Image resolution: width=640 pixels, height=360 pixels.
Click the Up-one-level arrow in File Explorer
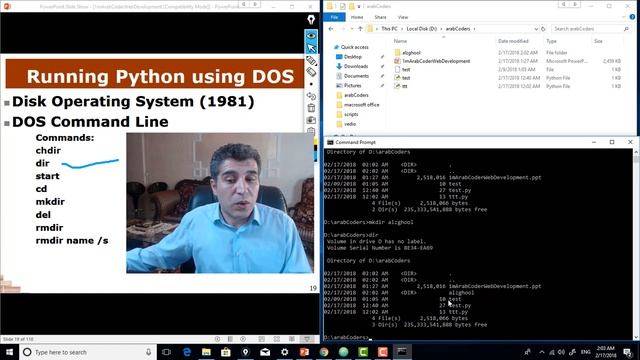click(x=360, y=29)
